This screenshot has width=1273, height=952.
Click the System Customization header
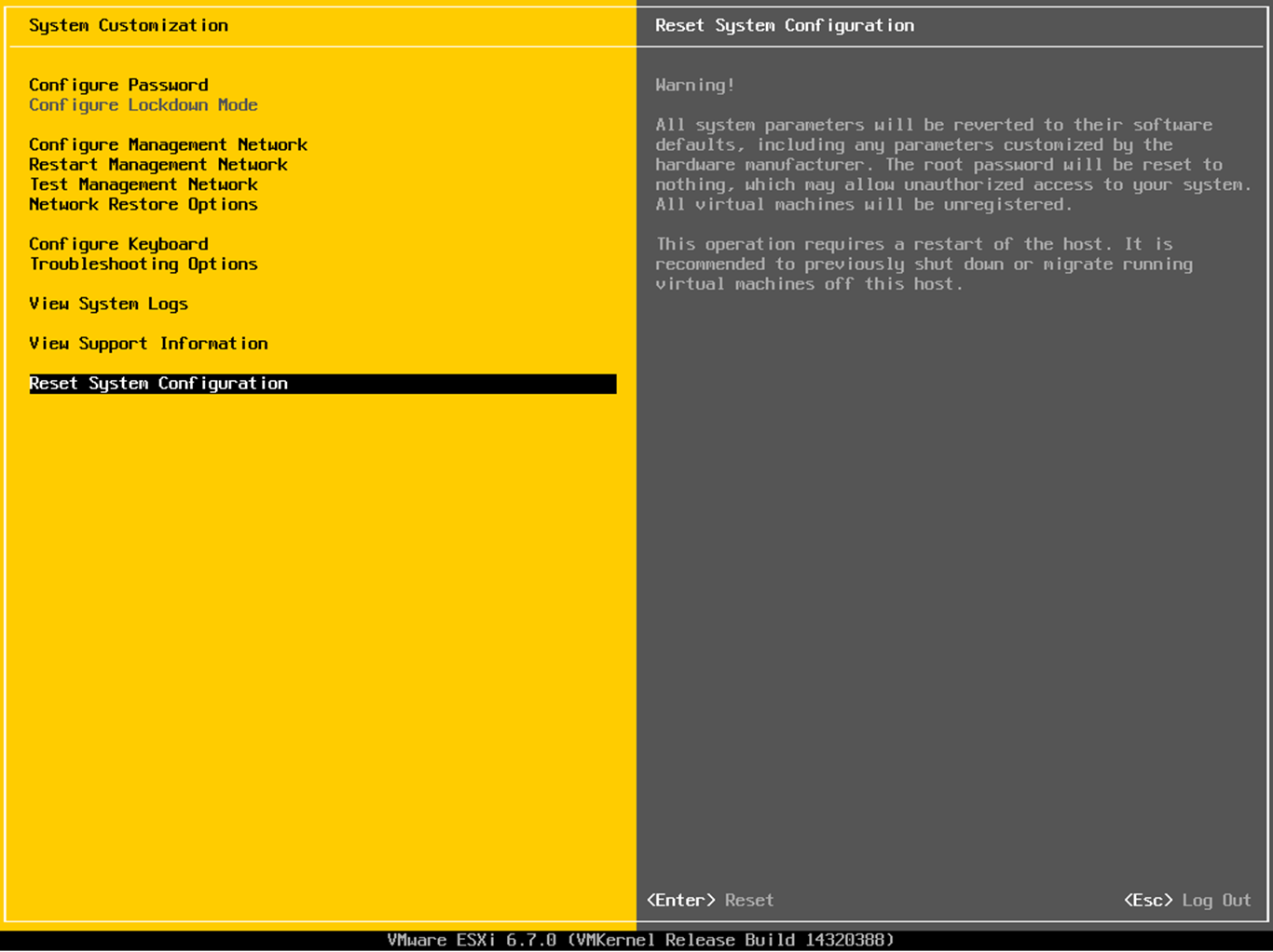[129, 25]
